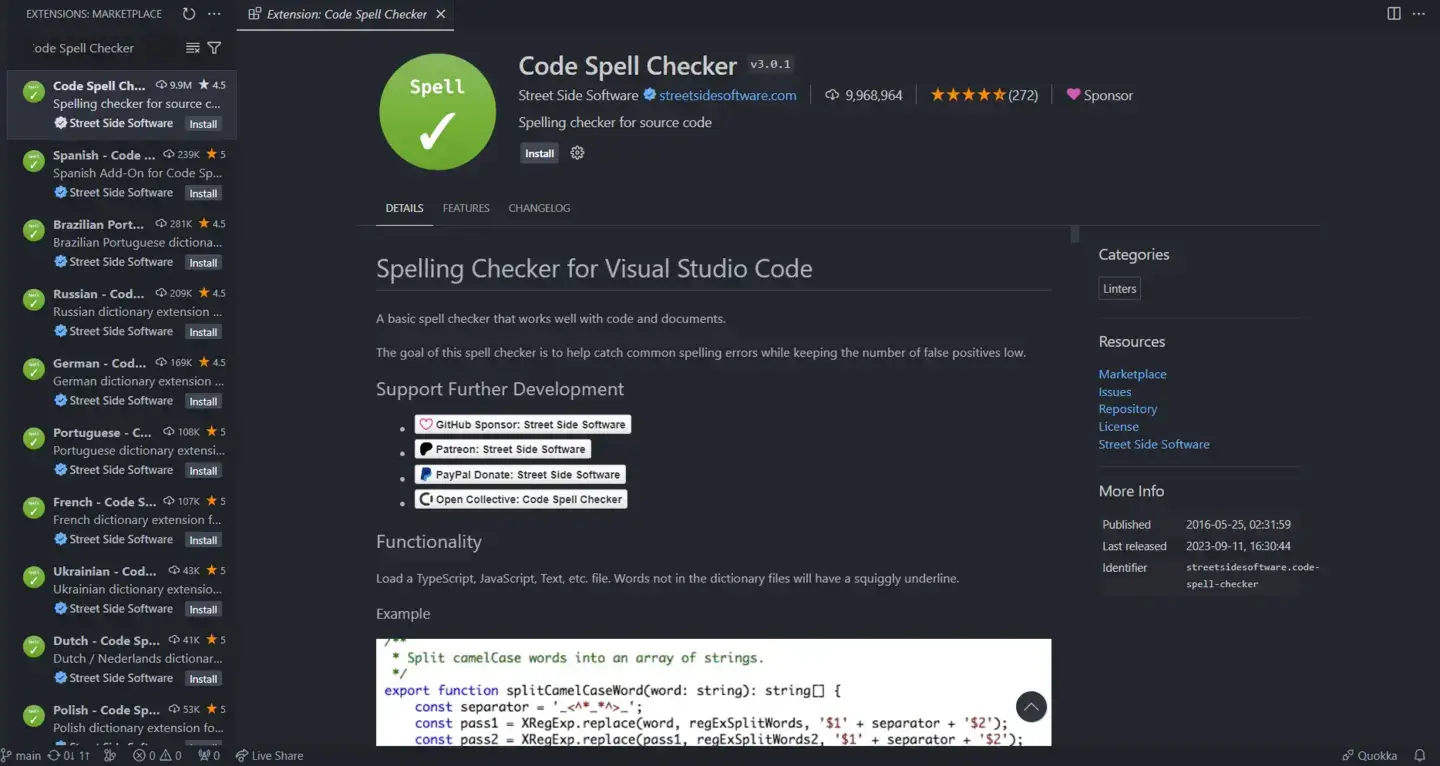Click the v3.0.1 version badge
This screenshot has height=766, width=1440.
[770, 64]
